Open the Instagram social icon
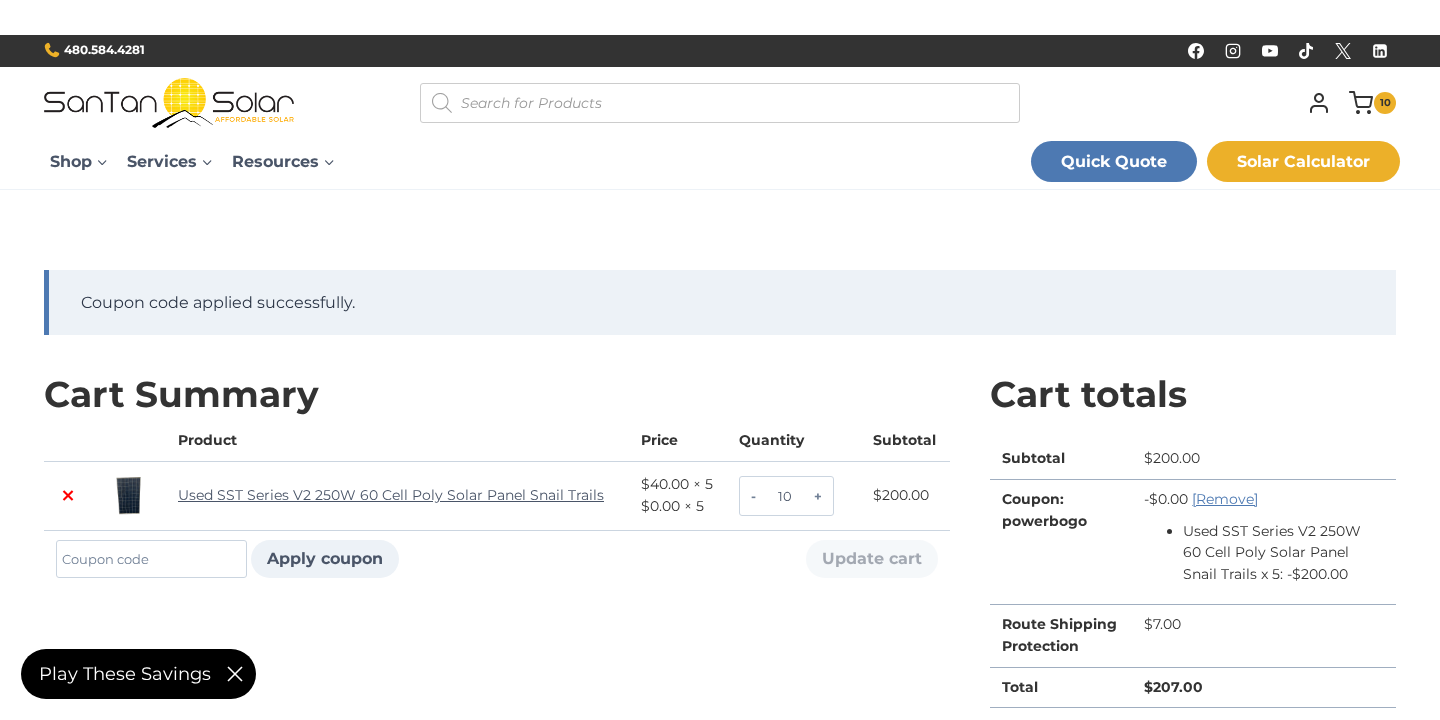1440x720 pixels. coord(1233,51)
